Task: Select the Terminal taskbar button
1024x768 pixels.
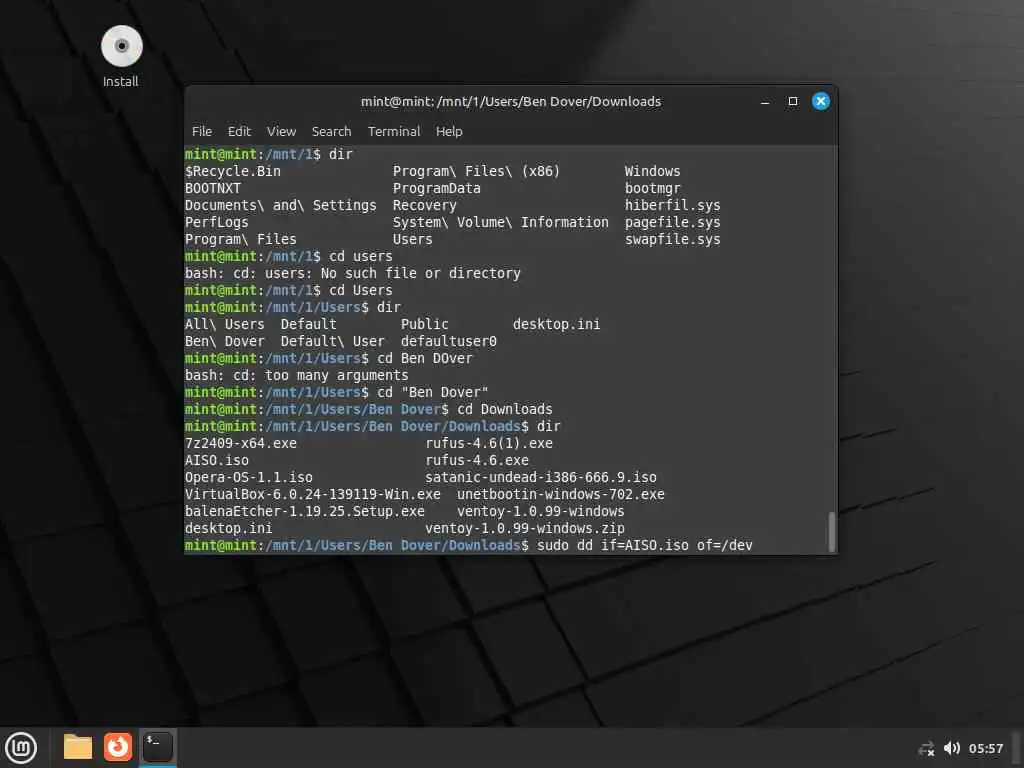Action: 157,747
